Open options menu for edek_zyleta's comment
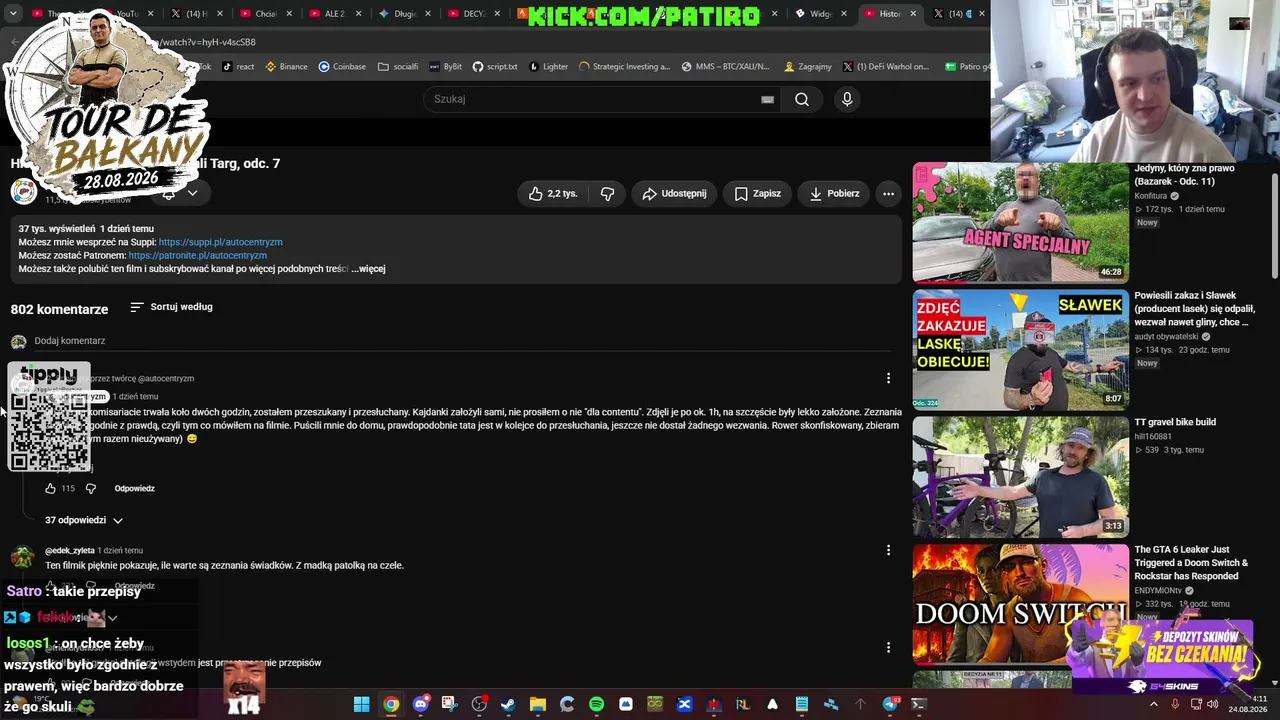The image size is (1280, 720). point(888,550)
